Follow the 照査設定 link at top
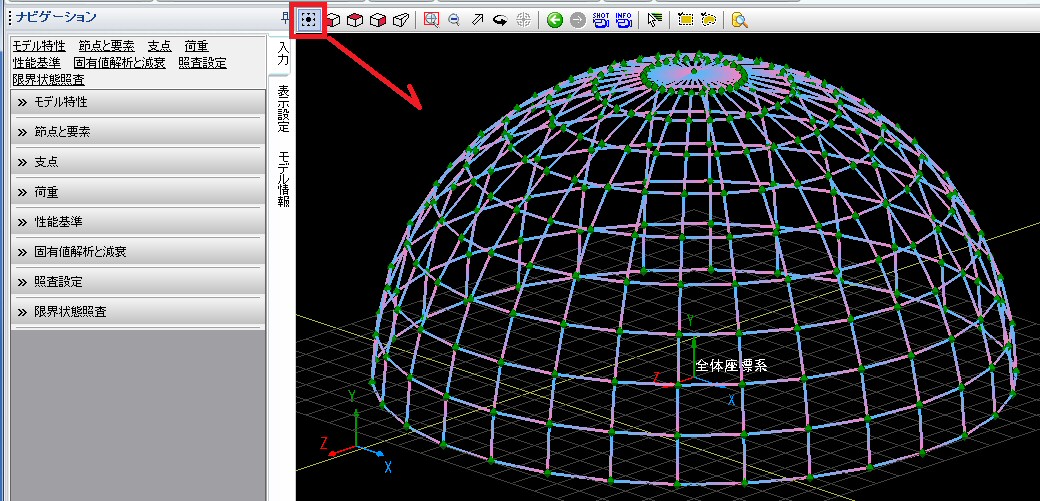Image resolution: width=1040 pixels, height=501 pixels. [x=202, y=63]
